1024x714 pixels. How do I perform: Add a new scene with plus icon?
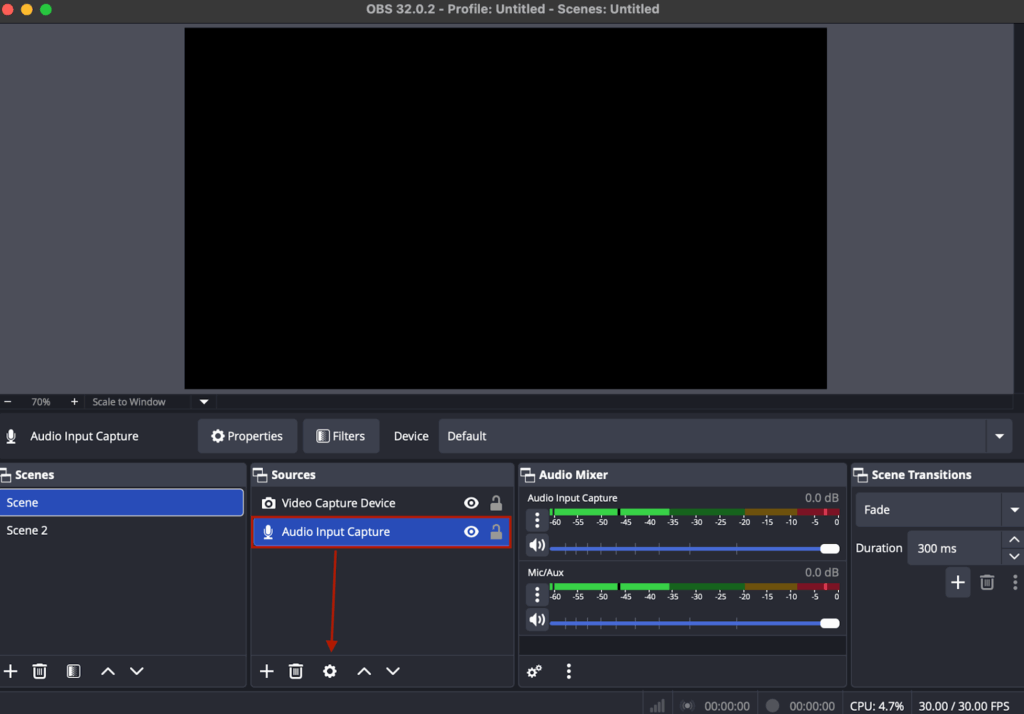11,671
